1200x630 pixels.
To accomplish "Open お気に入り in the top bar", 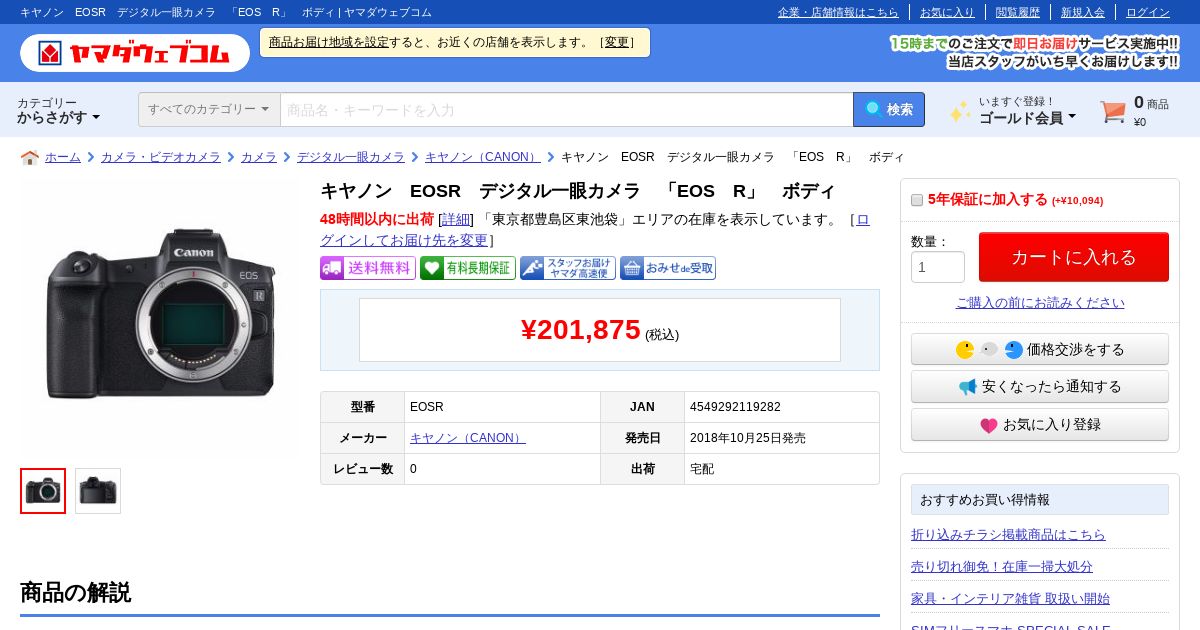I will (x=947, y=12).
